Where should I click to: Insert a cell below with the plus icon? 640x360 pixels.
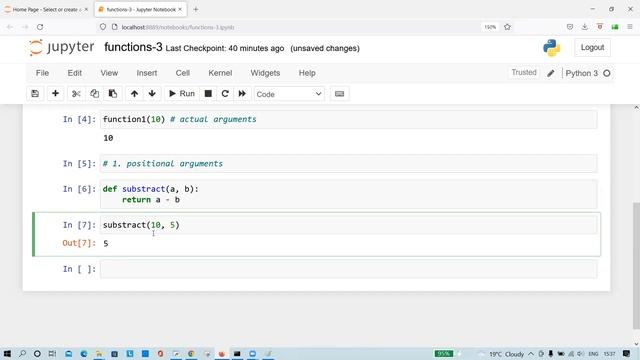(55, 94)
